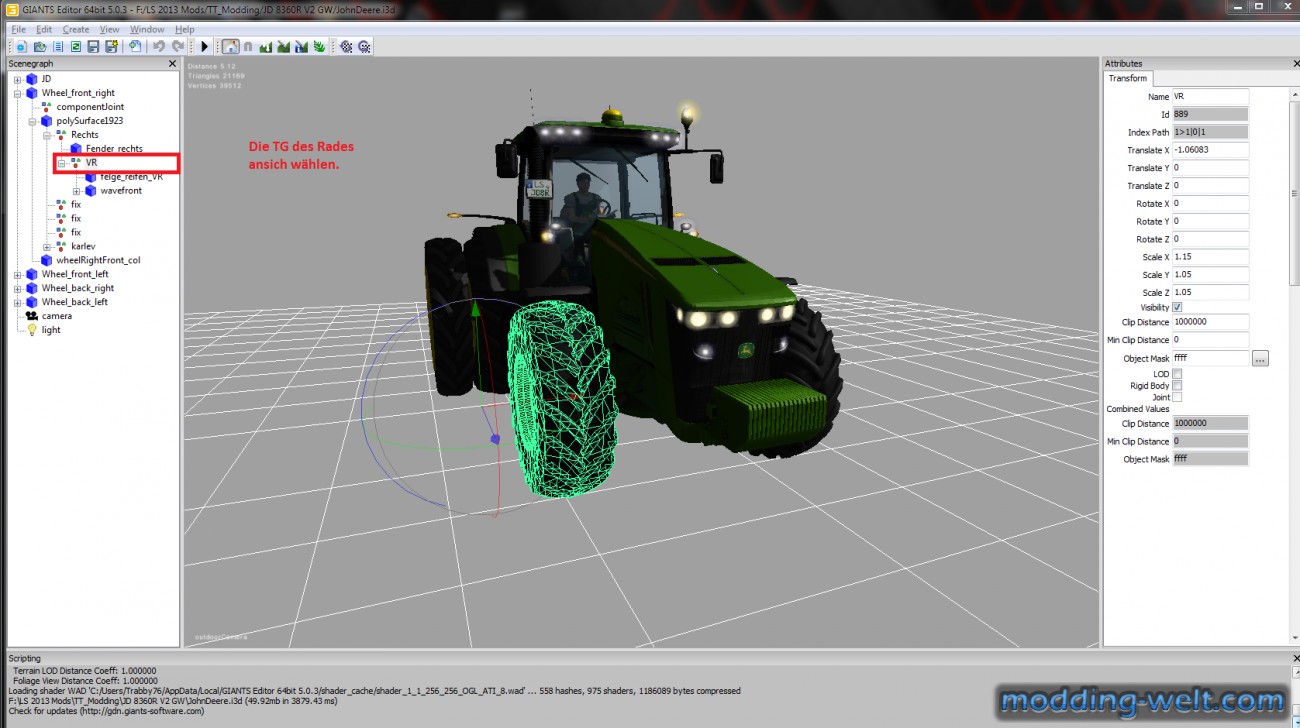The width and height of the screenshot is (1300, 728).
Task: Close the Scenegraph panel
Action: click(x=172, y=63)
